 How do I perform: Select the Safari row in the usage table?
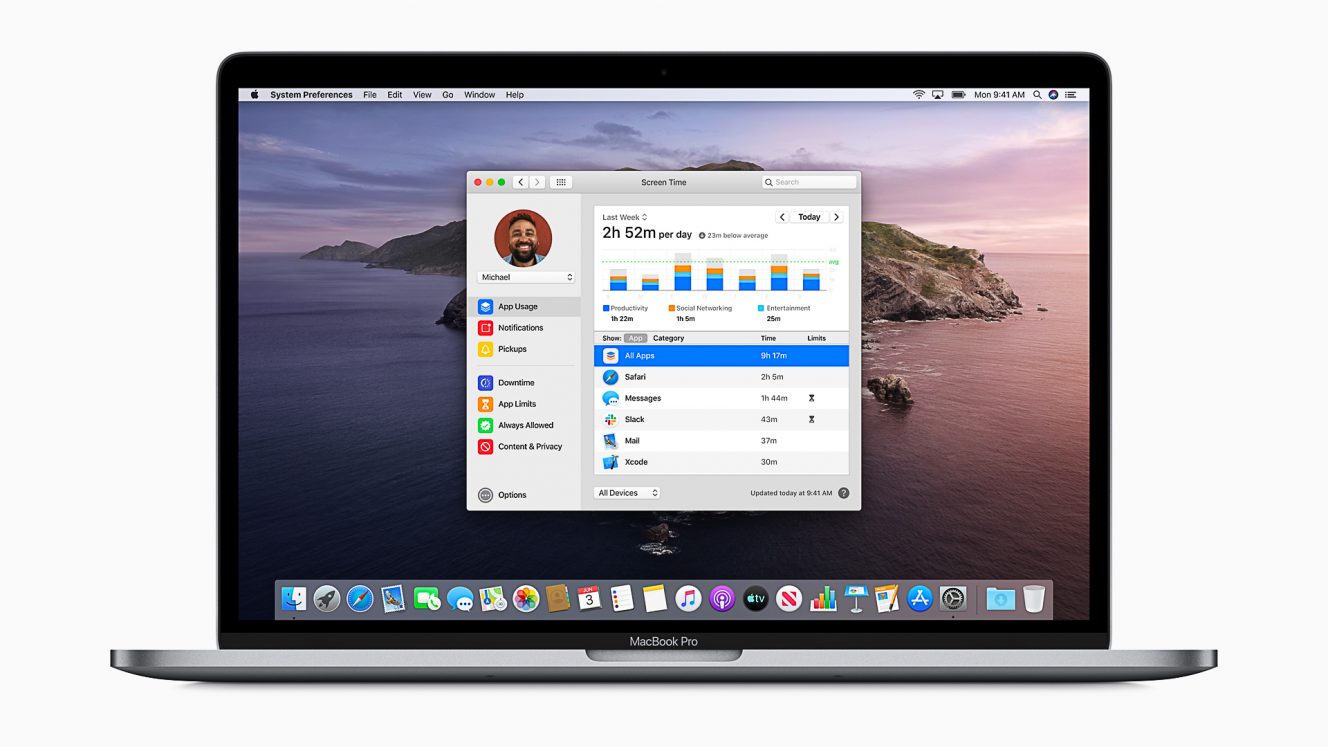click(x=721, y=377)
